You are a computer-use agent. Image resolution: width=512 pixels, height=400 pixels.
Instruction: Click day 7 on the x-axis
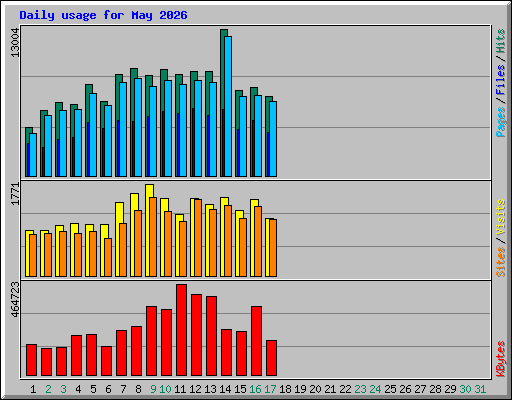[x=123, y=389]
